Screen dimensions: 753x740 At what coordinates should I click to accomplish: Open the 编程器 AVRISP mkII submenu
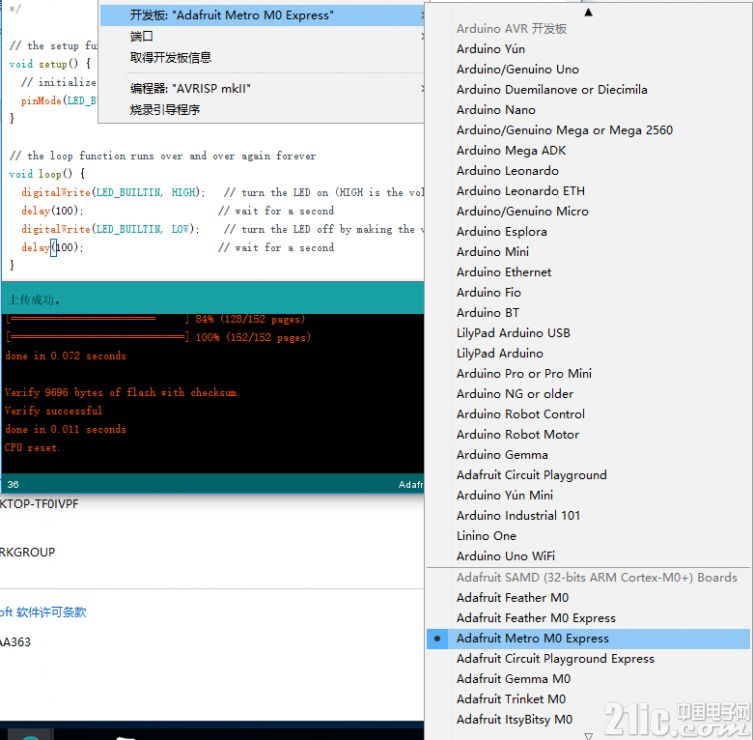[262, 89]
